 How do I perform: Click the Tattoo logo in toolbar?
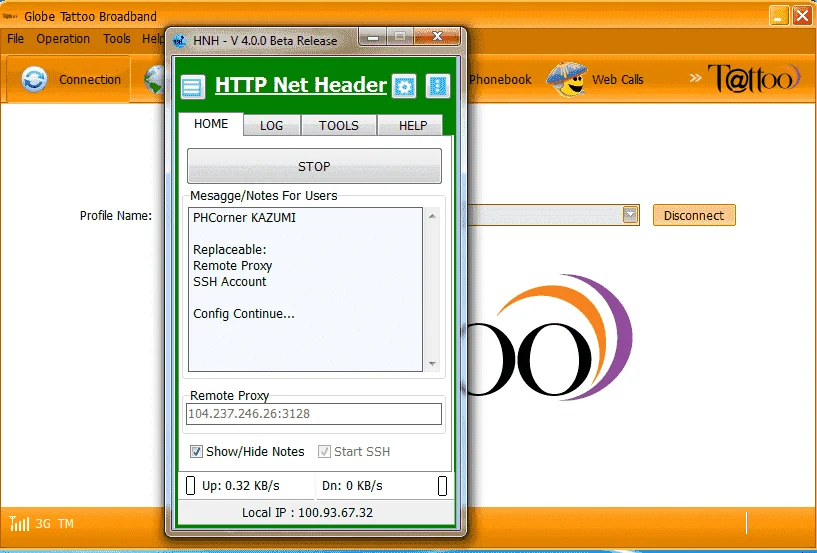coord(753,78)
